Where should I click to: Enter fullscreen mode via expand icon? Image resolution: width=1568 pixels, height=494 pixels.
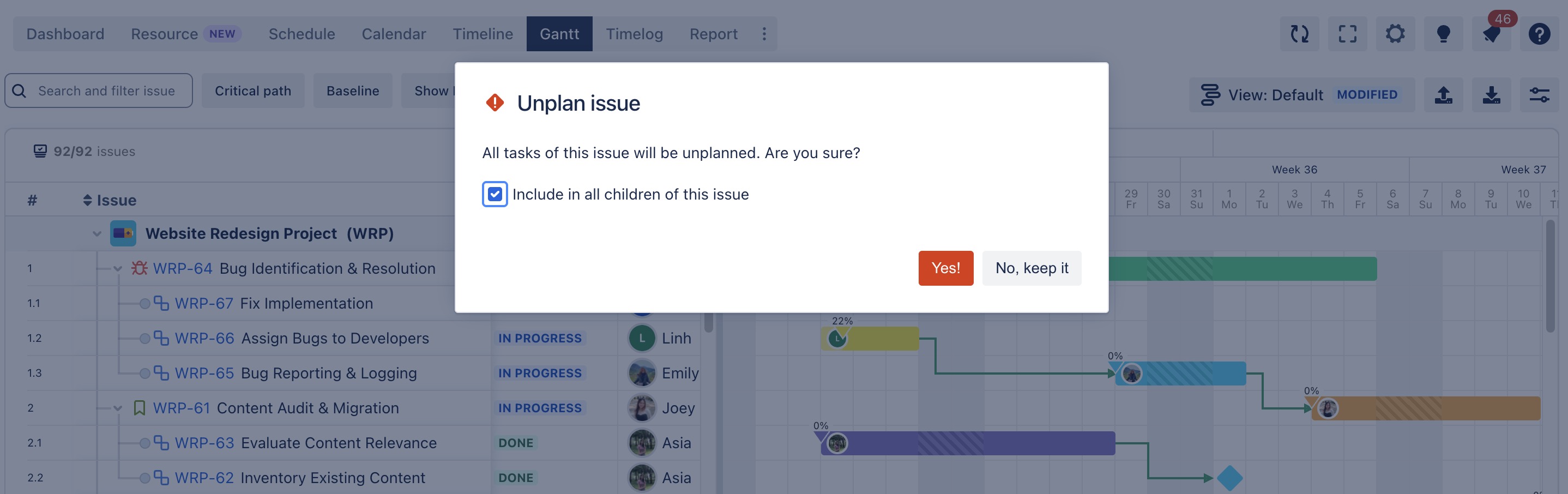tap(1347, 34)
